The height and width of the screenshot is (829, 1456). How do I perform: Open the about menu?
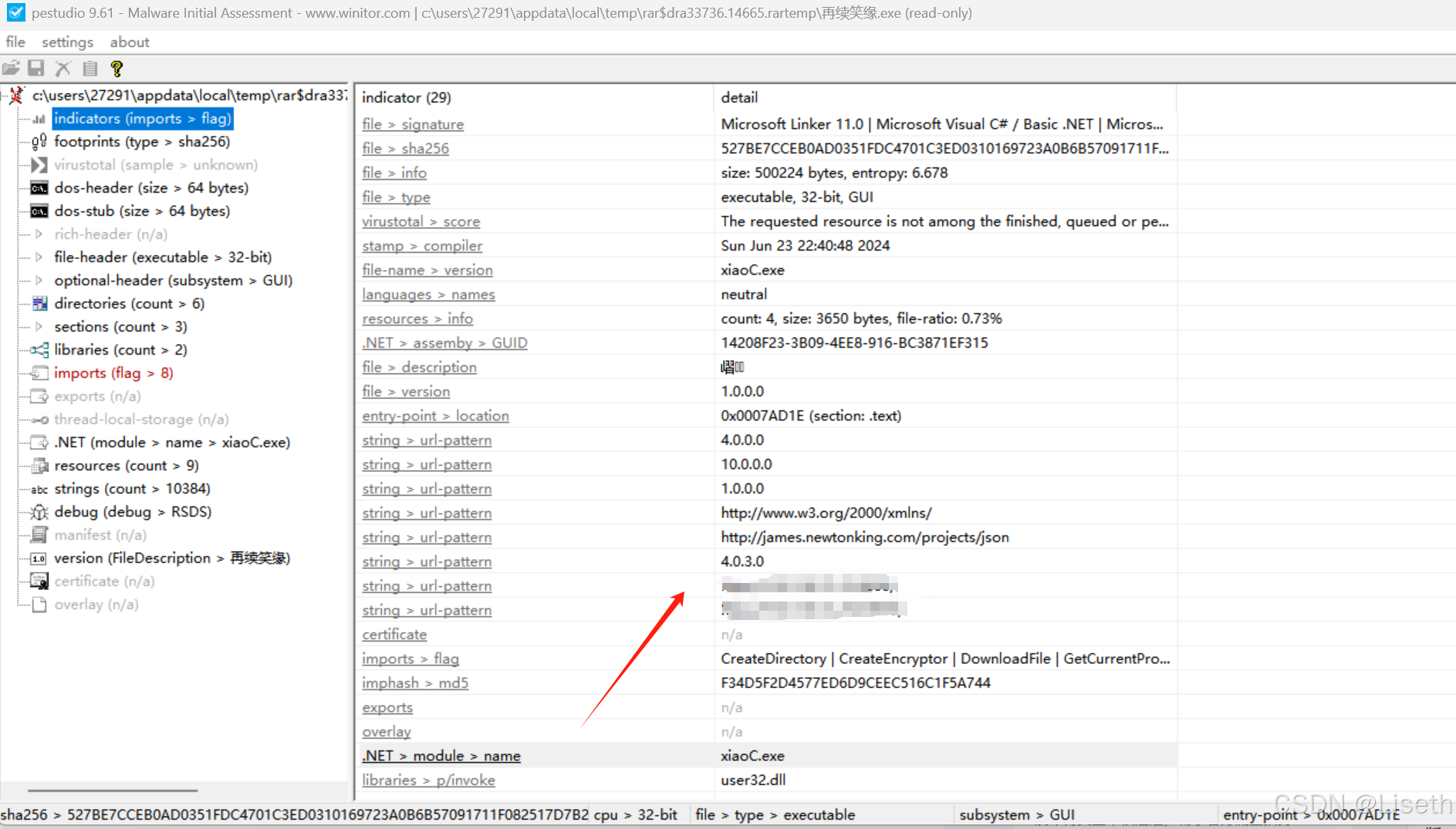point(129,42)
